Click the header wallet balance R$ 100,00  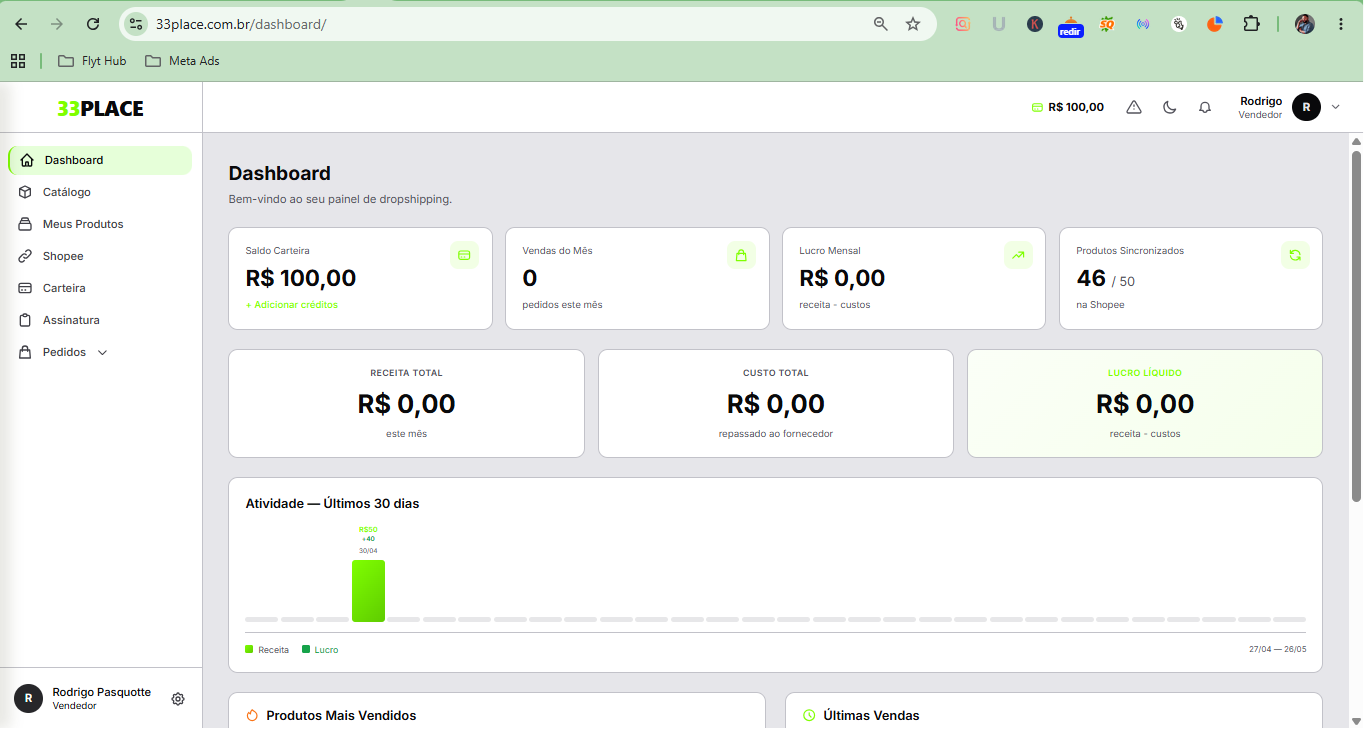pos(1067,107)
